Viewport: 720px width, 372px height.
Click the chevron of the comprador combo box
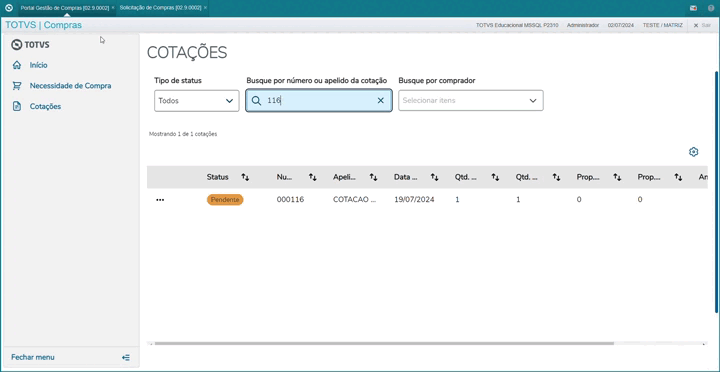pyautogui.click(x=533, y=101)
